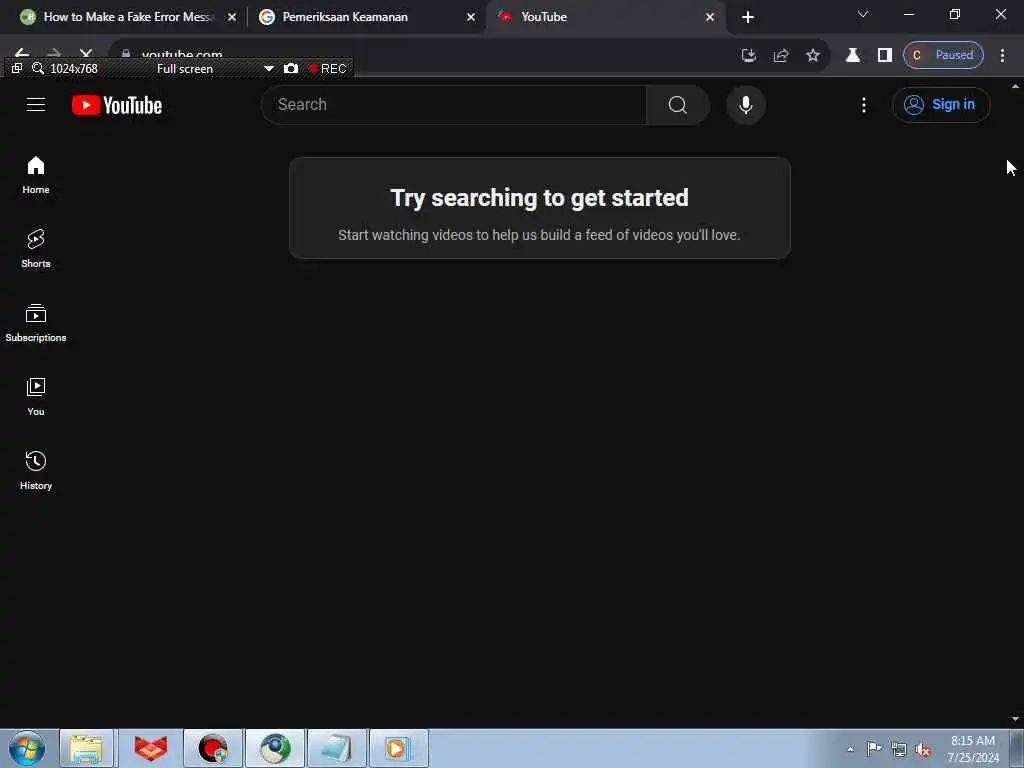Open the Chrome three-dot menu
1024x768 pixels.
(x=1002, y=56)
